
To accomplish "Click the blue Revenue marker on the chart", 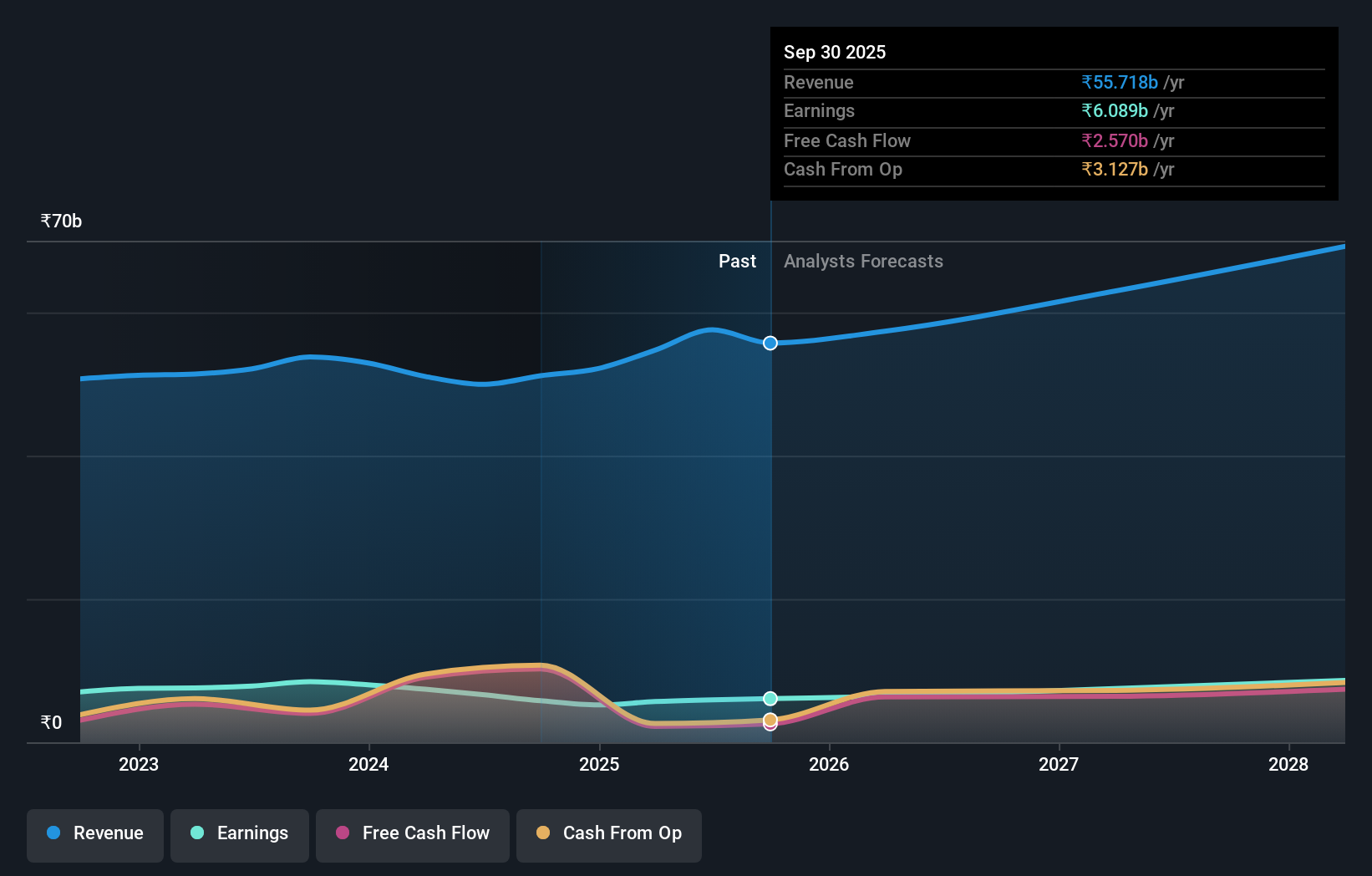I will (x=770, y=343).
